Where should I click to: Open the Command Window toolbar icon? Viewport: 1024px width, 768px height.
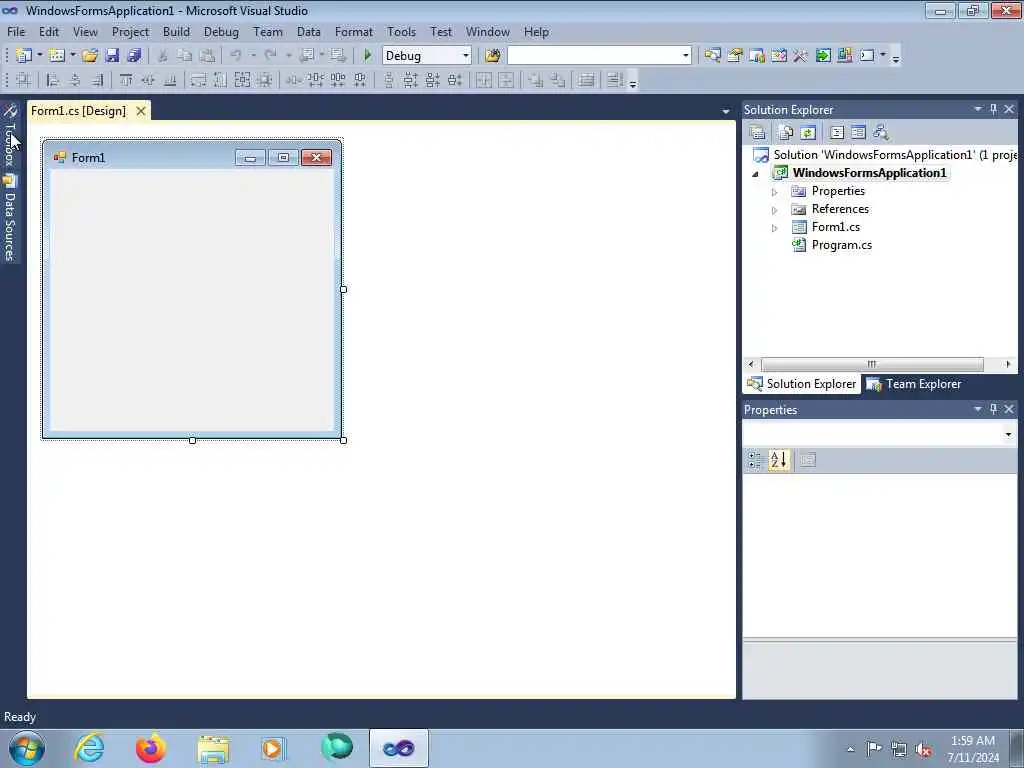[867, 56]
